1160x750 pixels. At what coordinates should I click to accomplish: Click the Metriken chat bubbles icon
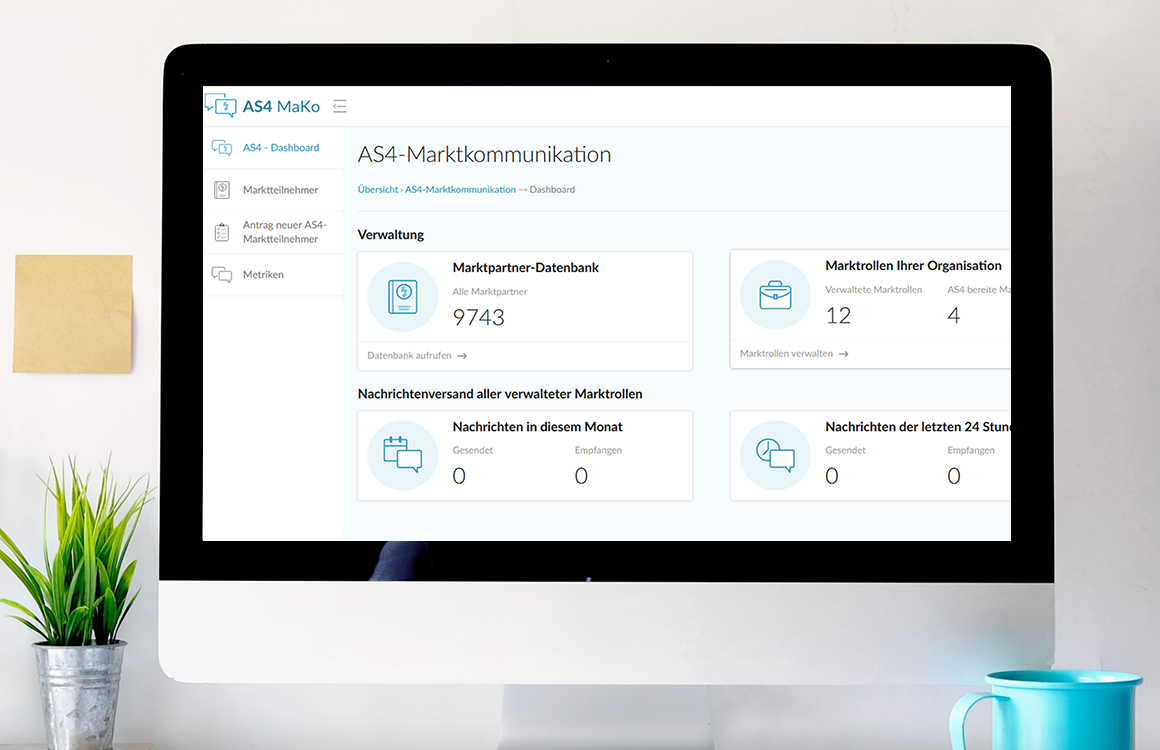[x=222, y=275]
